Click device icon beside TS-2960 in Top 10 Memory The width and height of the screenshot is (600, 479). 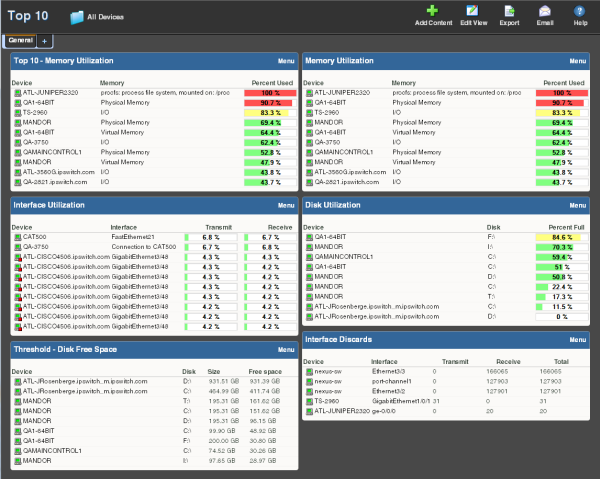[18, 113]
